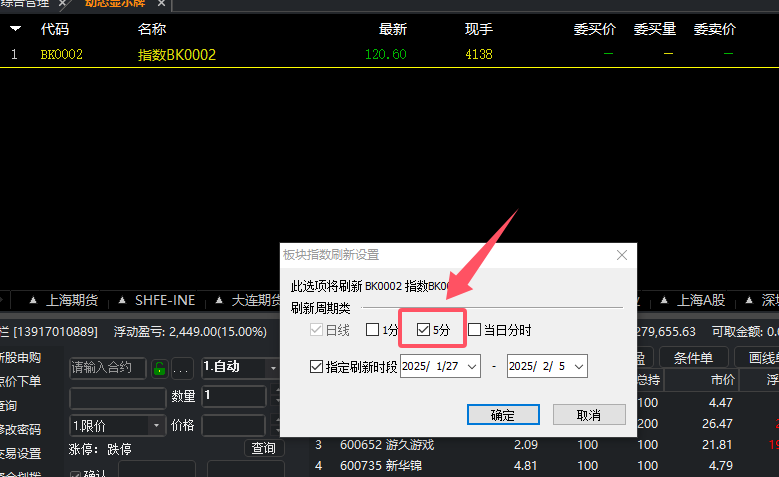The width and height of the screenshot is (779, 477).
Task: Select the row 600735 新华锦
Action: [x=381, y=466]
